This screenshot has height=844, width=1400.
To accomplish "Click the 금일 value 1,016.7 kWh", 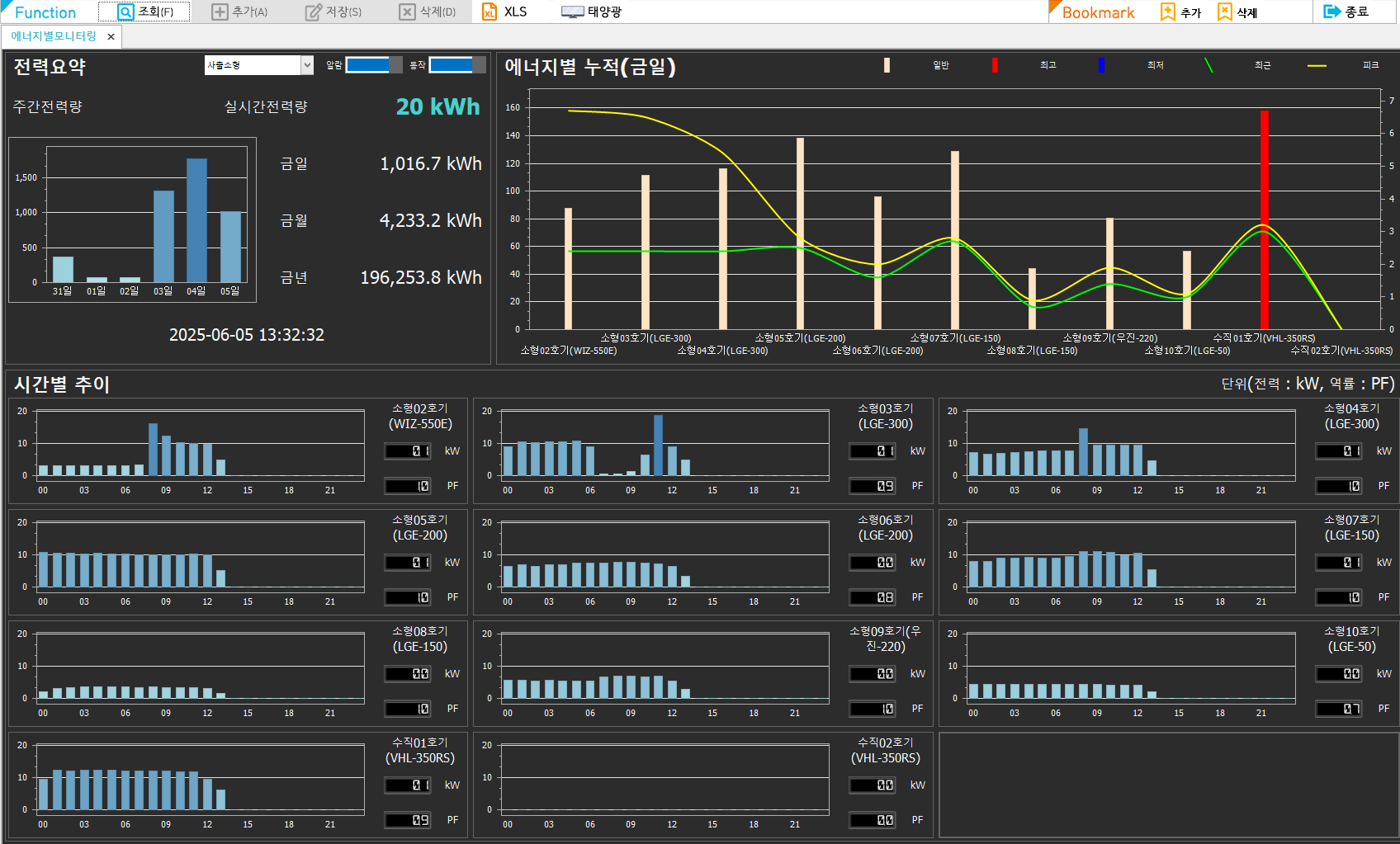I will (431, 163).
